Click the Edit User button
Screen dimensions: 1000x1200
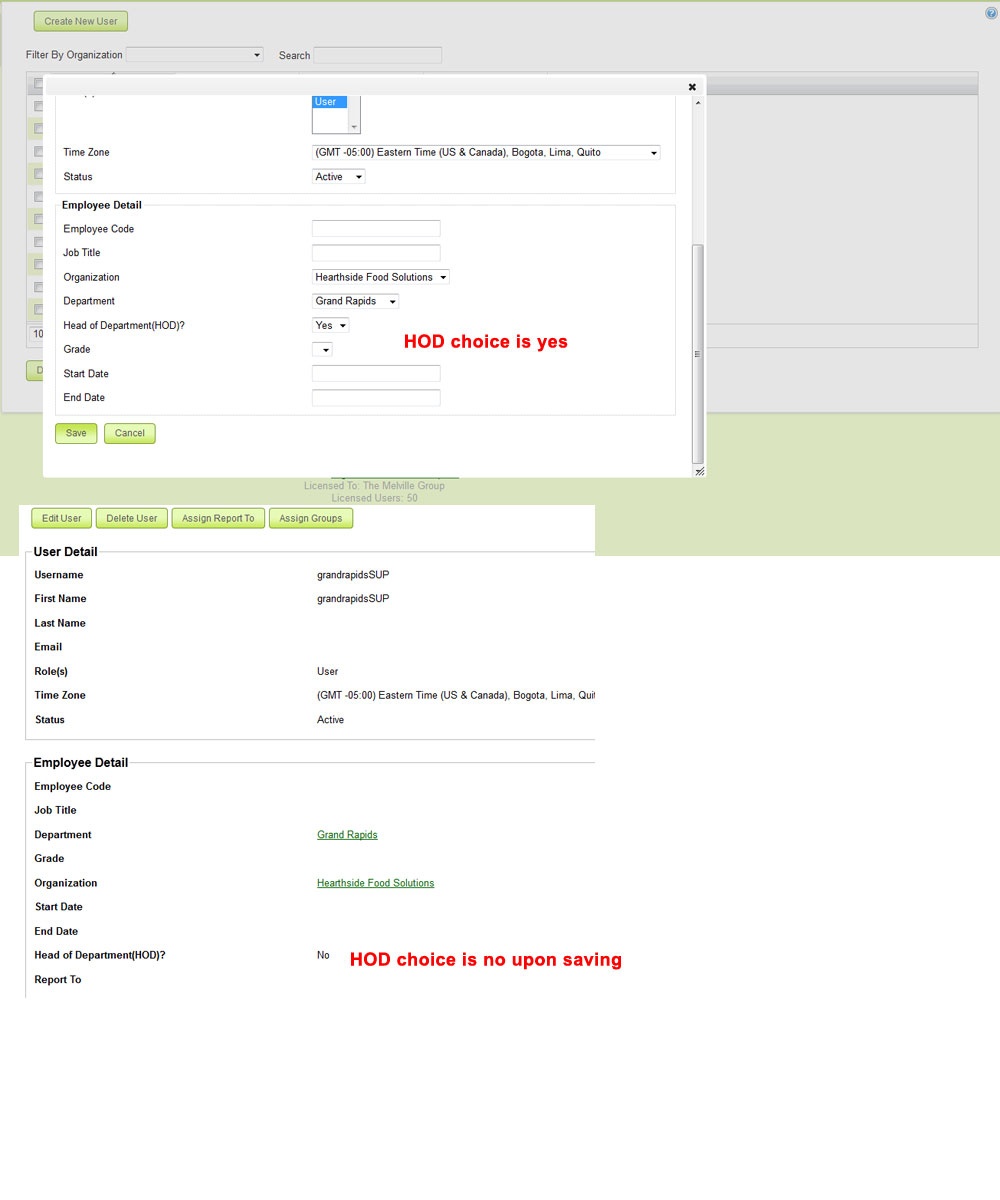[x=62, y=518]
